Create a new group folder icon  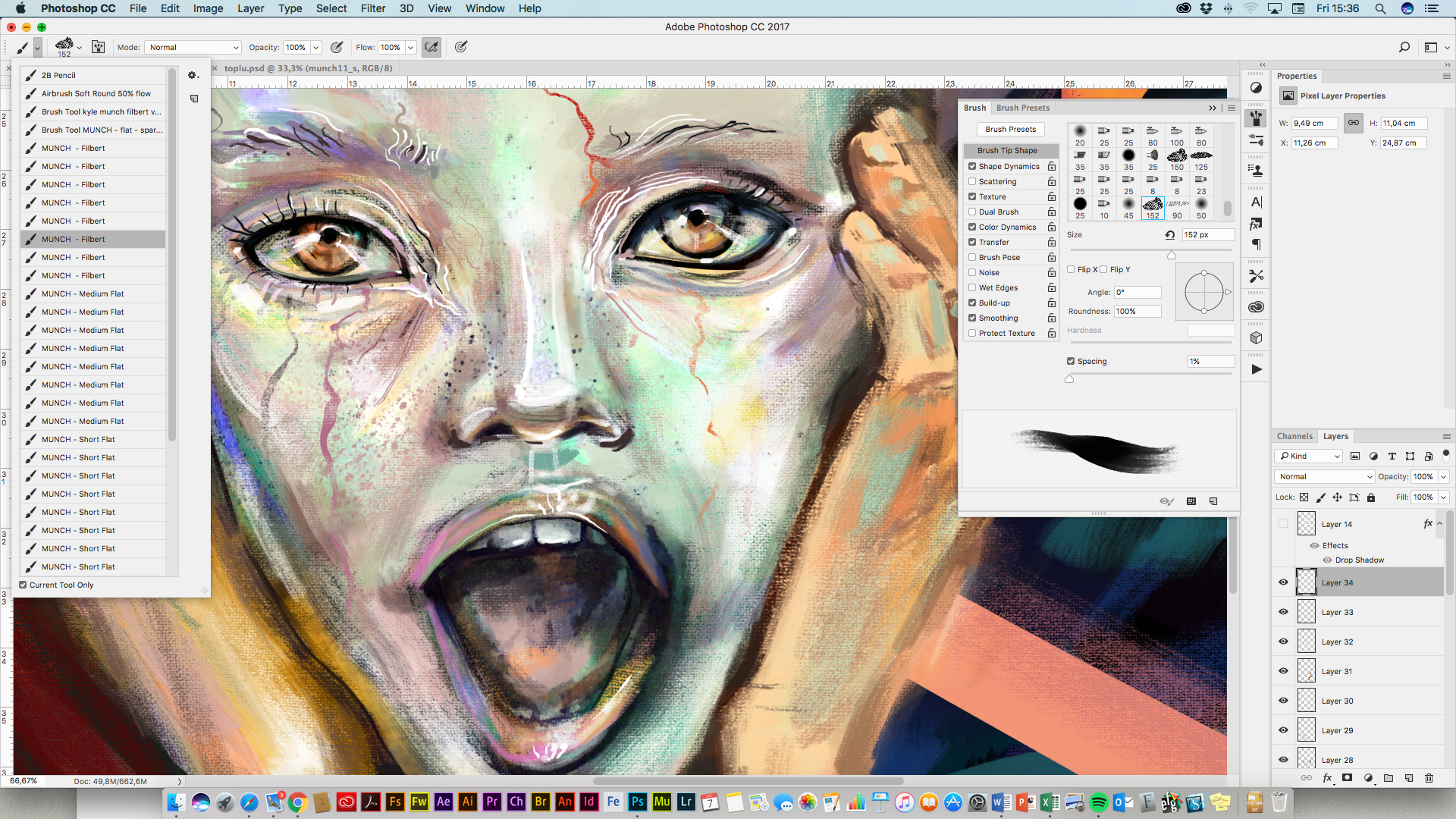[x=1389, y=778]
